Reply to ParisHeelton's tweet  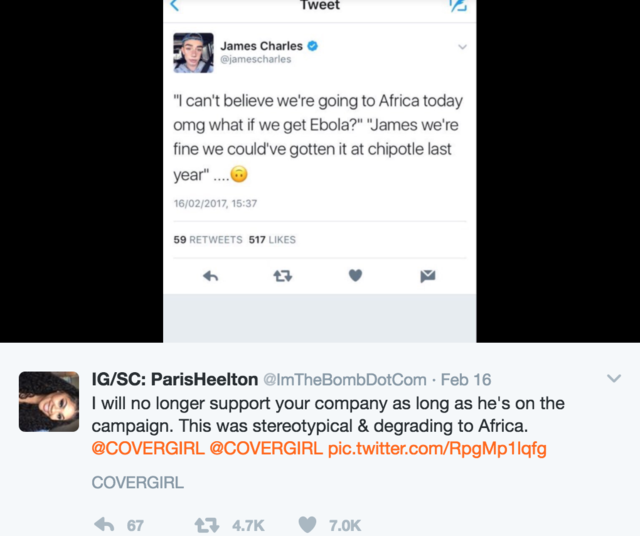(x=104, y=524)
